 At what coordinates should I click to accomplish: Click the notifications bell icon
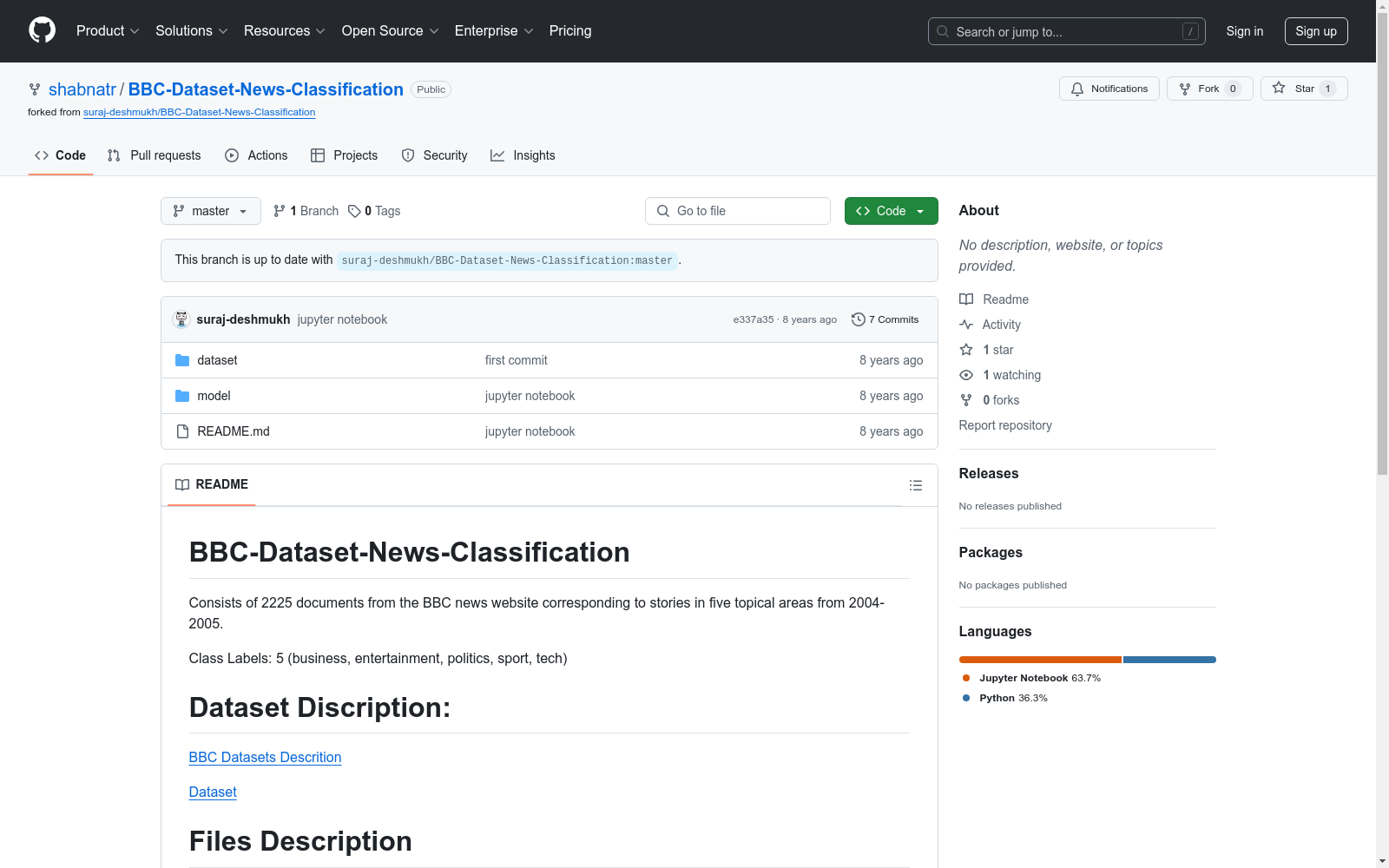coord(1077,89)
